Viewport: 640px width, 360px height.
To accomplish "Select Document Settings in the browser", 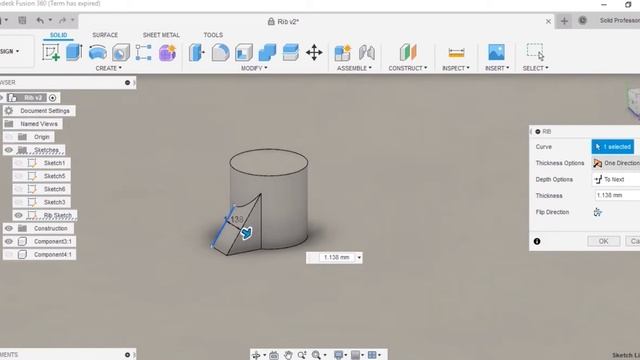I will click(x=45, y=111).
